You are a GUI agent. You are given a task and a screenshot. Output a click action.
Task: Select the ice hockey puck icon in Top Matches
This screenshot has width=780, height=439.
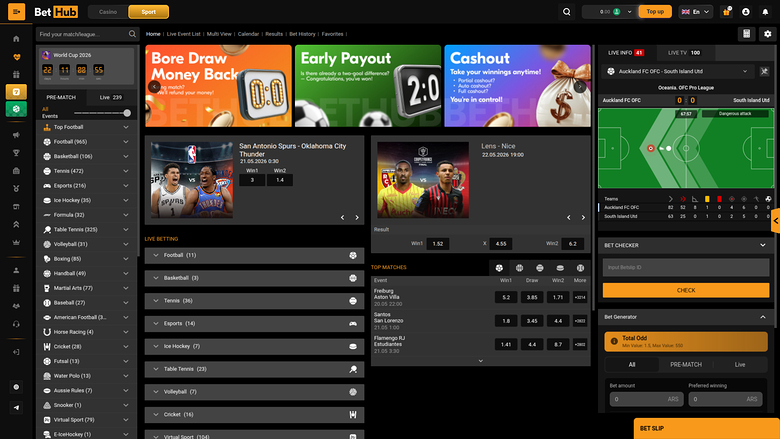[x=560, y=268]
